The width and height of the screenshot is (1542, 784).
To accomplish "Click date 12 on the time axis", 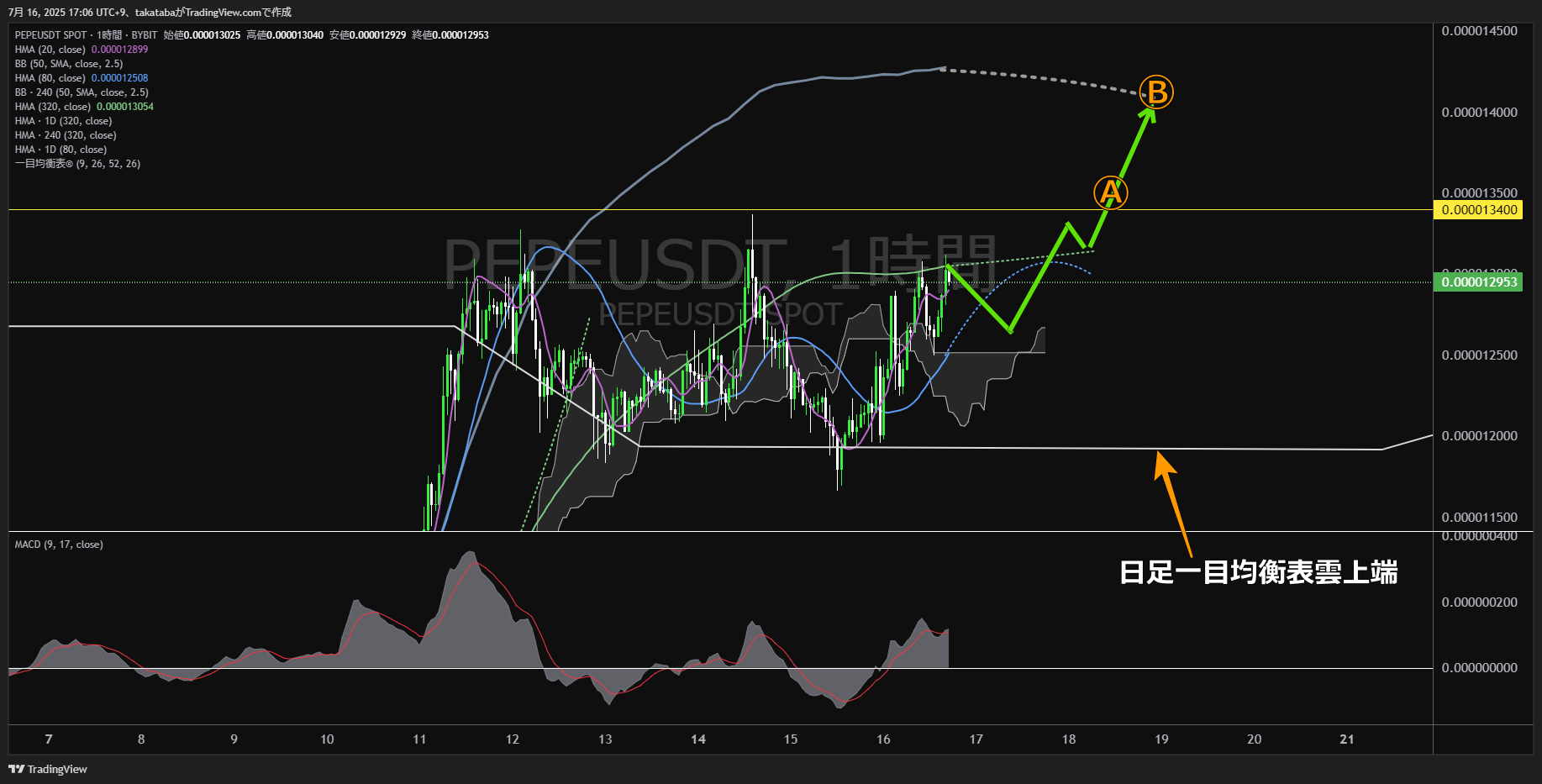I will click(x=513, y=739).
